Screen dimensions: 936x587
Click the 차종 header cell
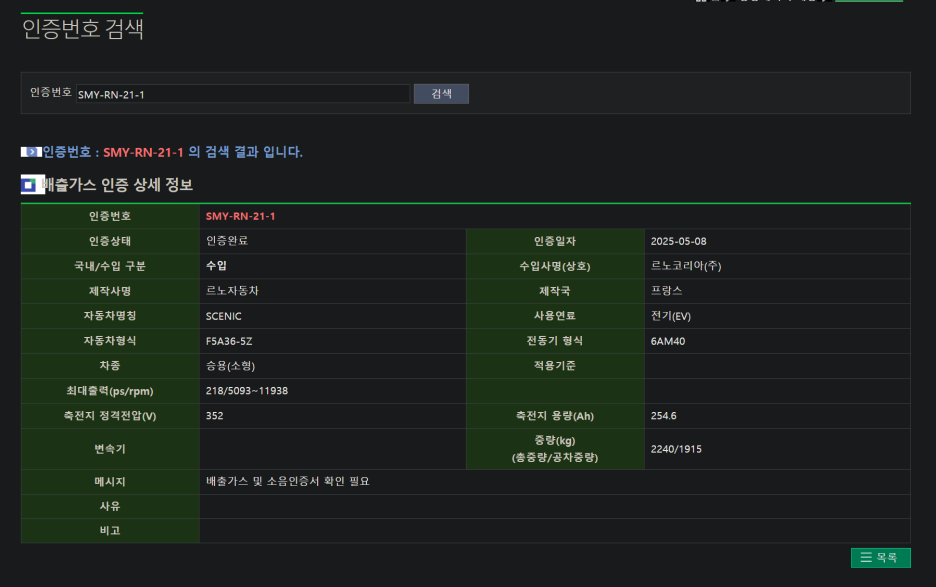(110, 365)
